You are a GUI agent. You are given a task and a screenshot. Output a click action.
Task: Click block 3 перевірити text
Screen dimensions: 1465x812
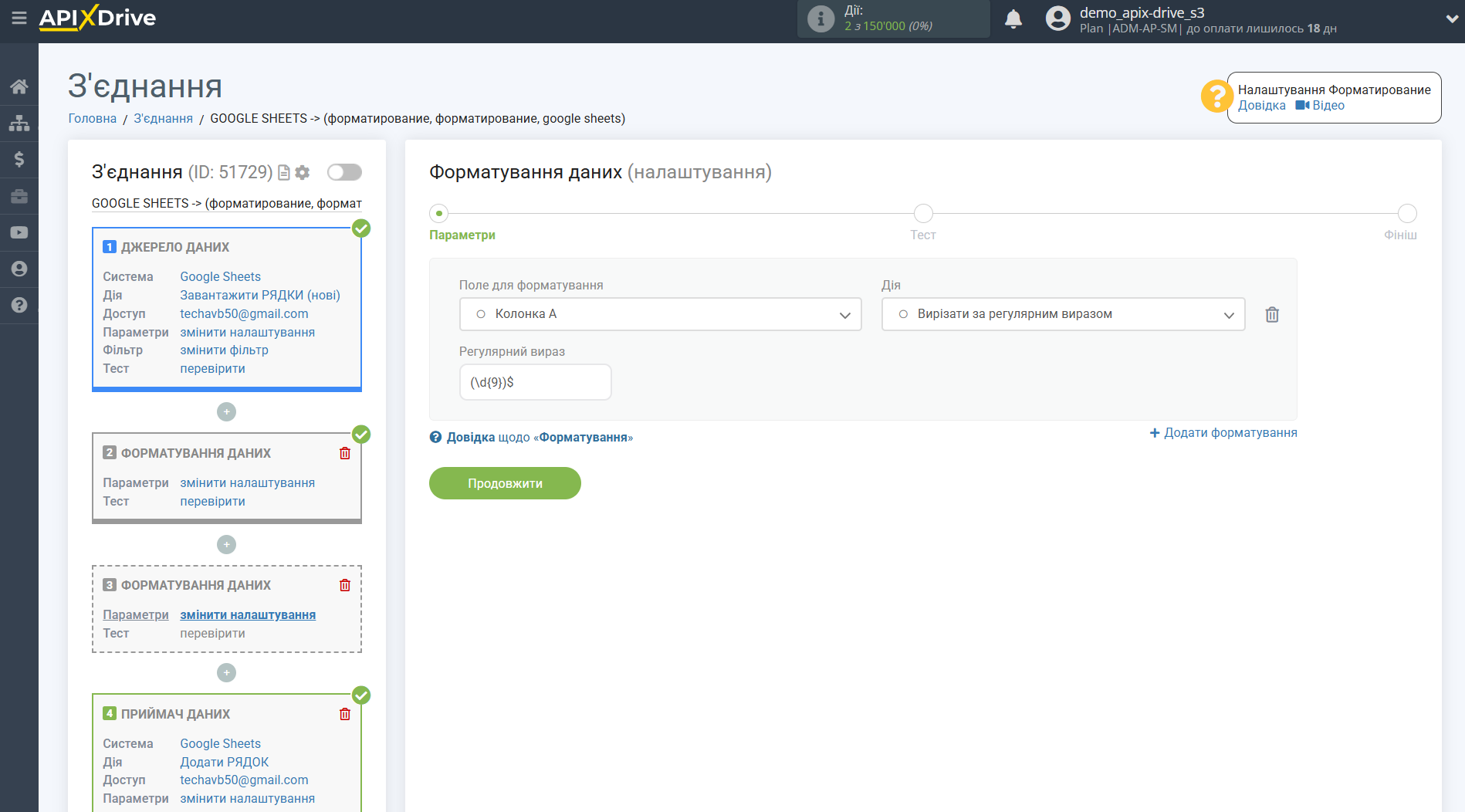213,633
